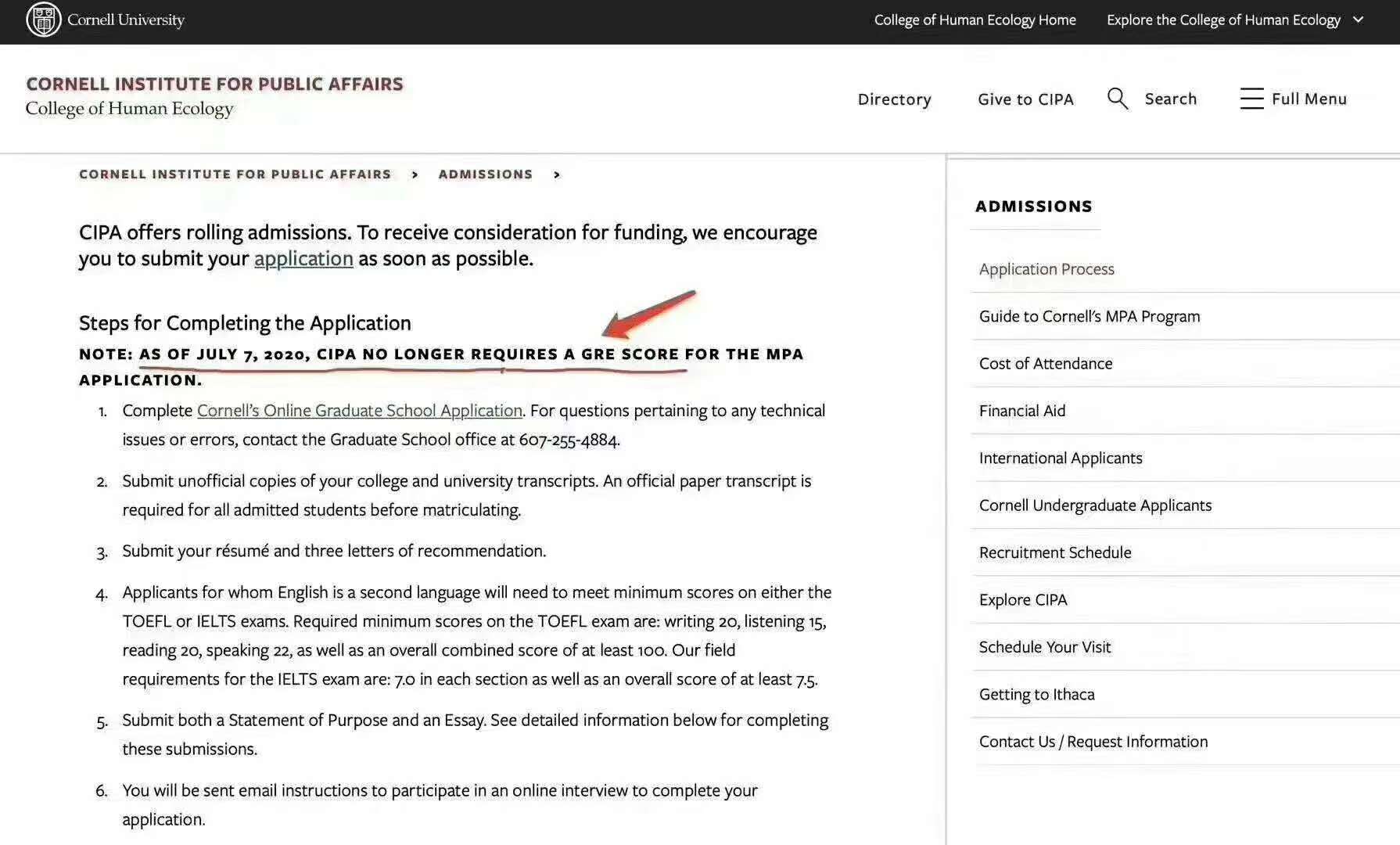
Task: Click the Full Menu label
Action: pos(1308,99)
